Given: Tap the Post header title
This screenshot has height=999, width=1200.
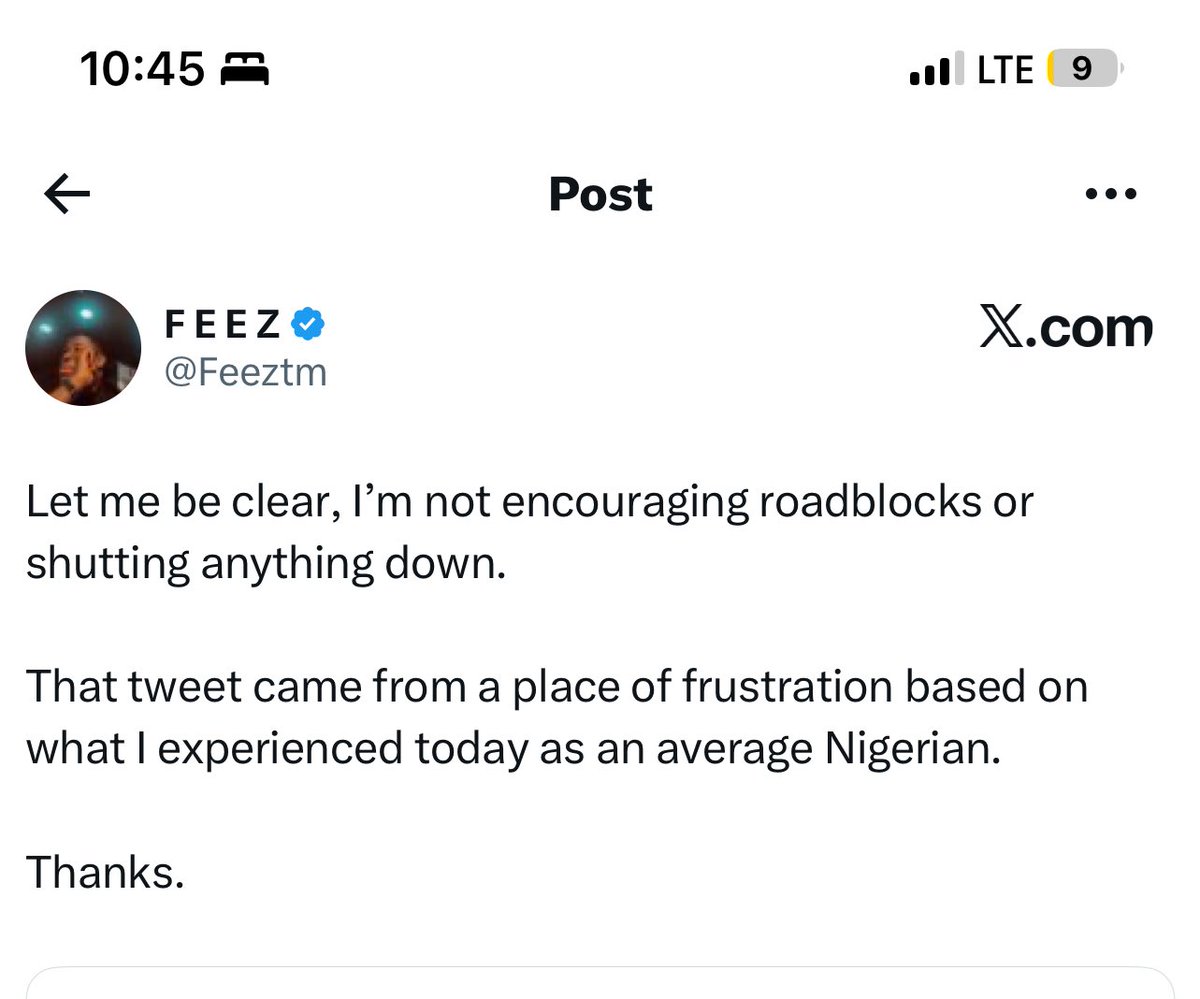Looking at the screenshot, I should pyautogui.click(x=600, y=194).
